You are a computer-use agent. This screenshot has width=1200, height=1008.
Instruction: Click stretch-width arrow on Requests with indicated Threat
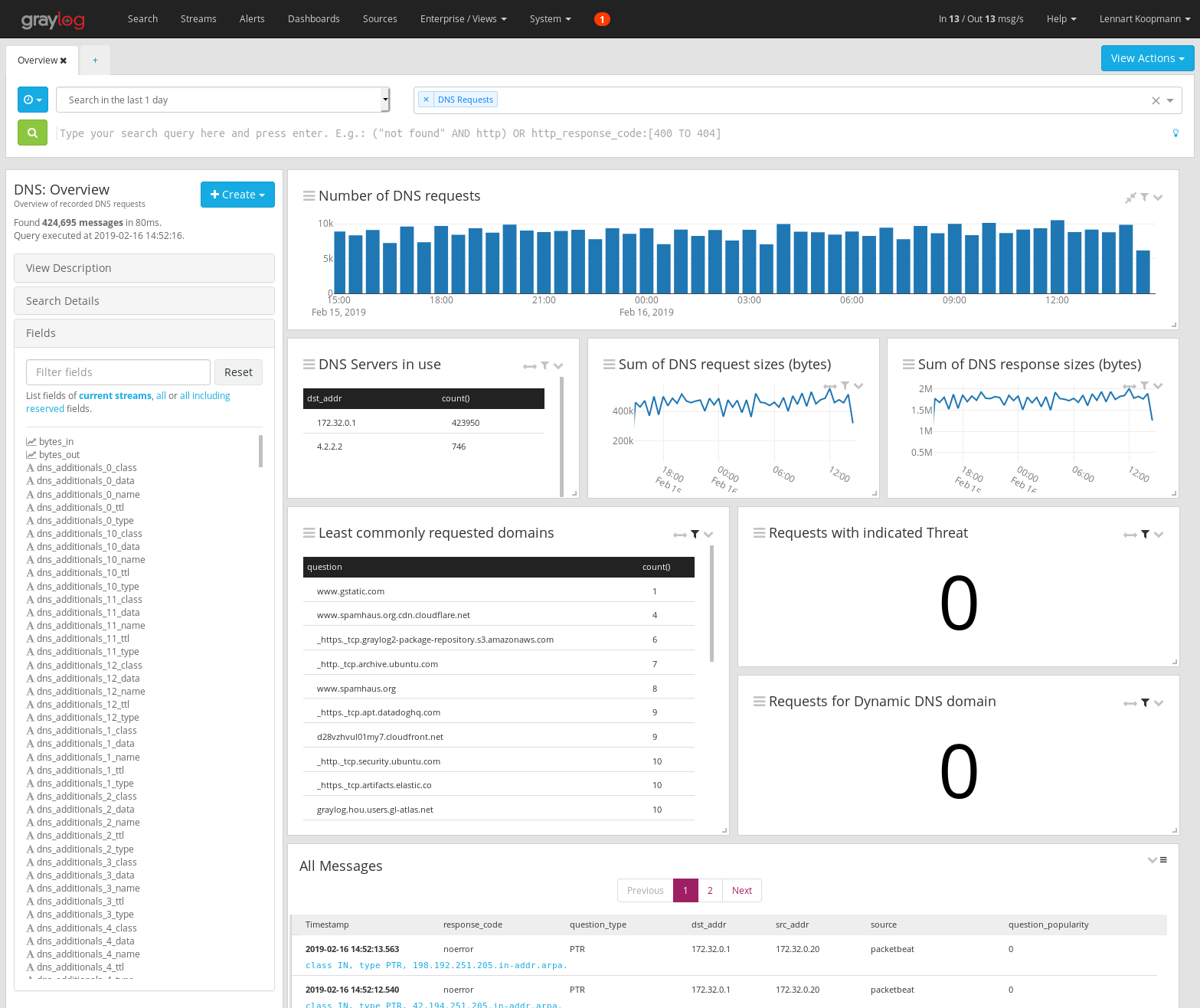click(1130, 535)
